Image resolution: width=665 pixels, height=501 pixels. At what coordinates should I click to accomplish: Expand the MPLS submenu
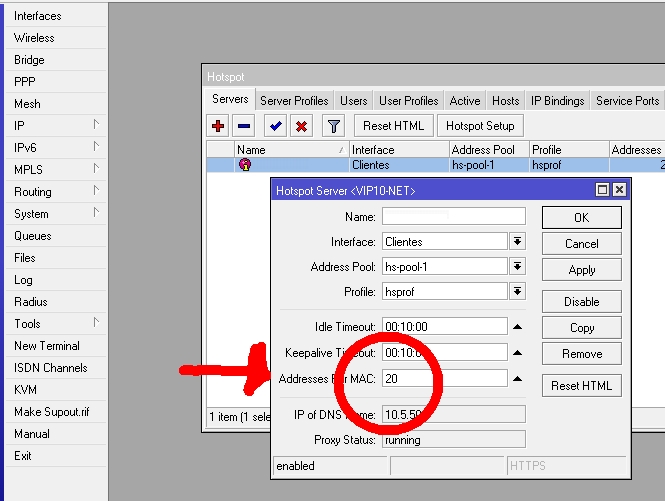click(x=96, y=169)
